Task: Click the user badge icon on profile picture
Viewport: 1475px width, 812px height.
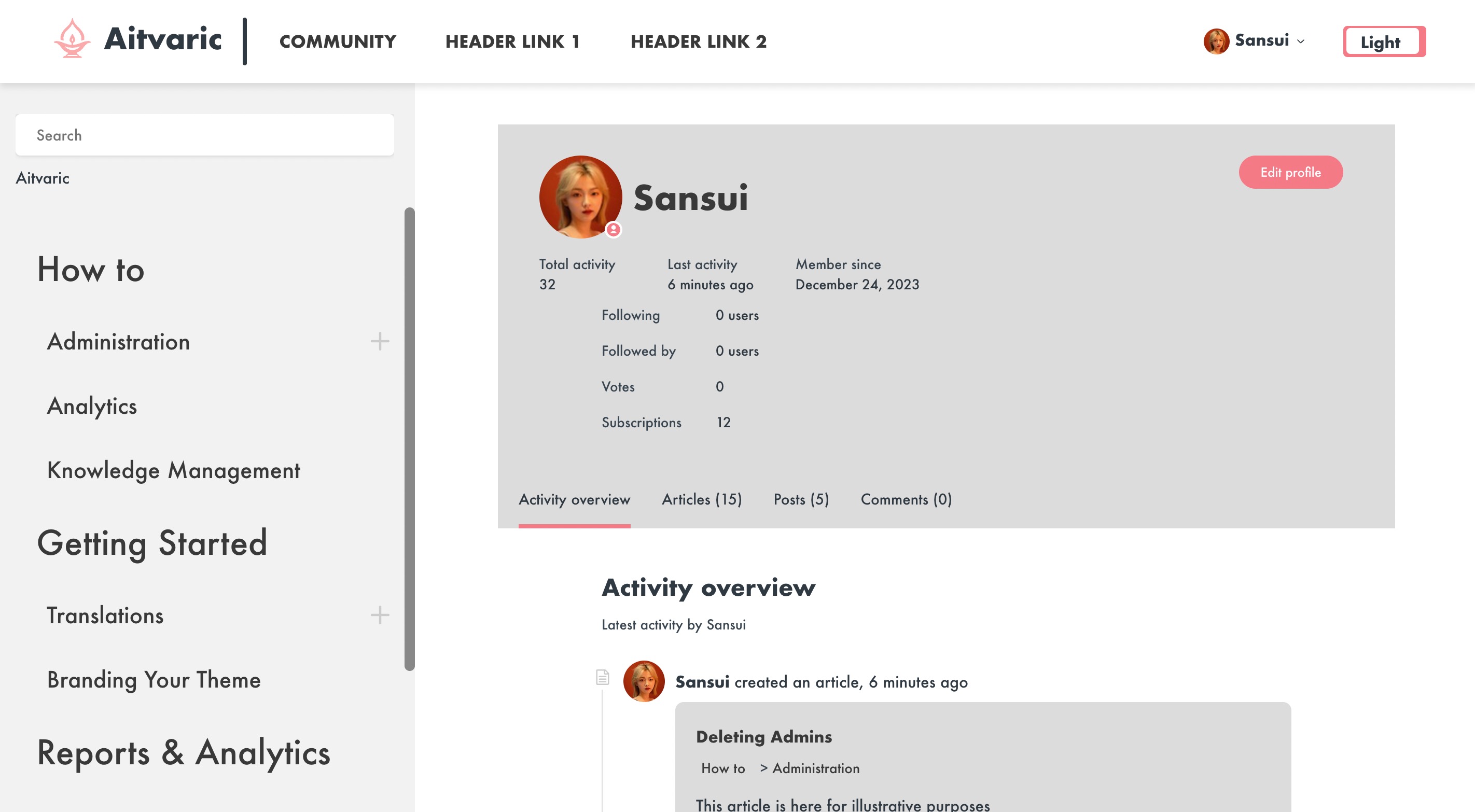Action: tap(613, 230)
